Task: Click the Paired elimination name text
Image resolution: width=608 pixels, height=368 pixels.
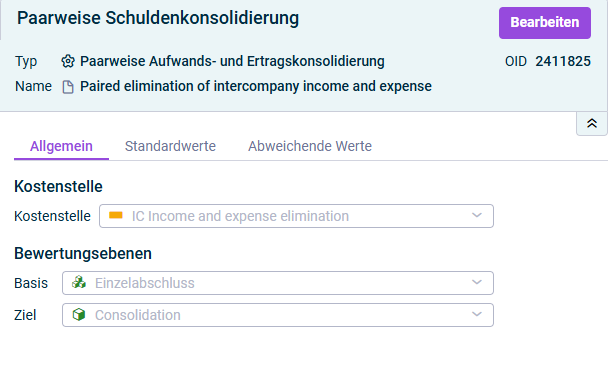Action: pyautogui.click(x=256, y=86)
